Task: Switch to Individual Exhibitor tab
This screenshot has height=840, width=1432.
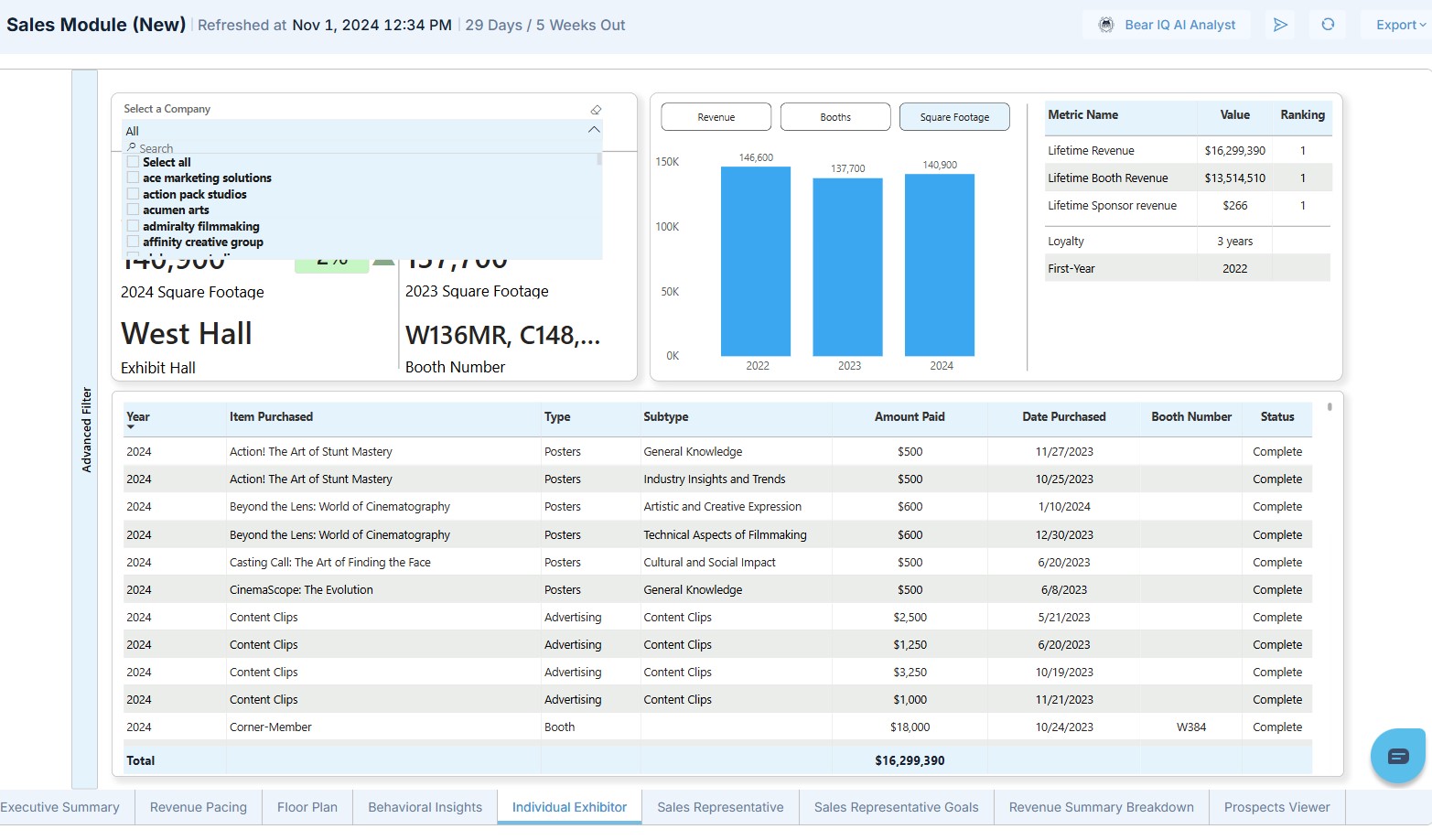Action: 569,807
